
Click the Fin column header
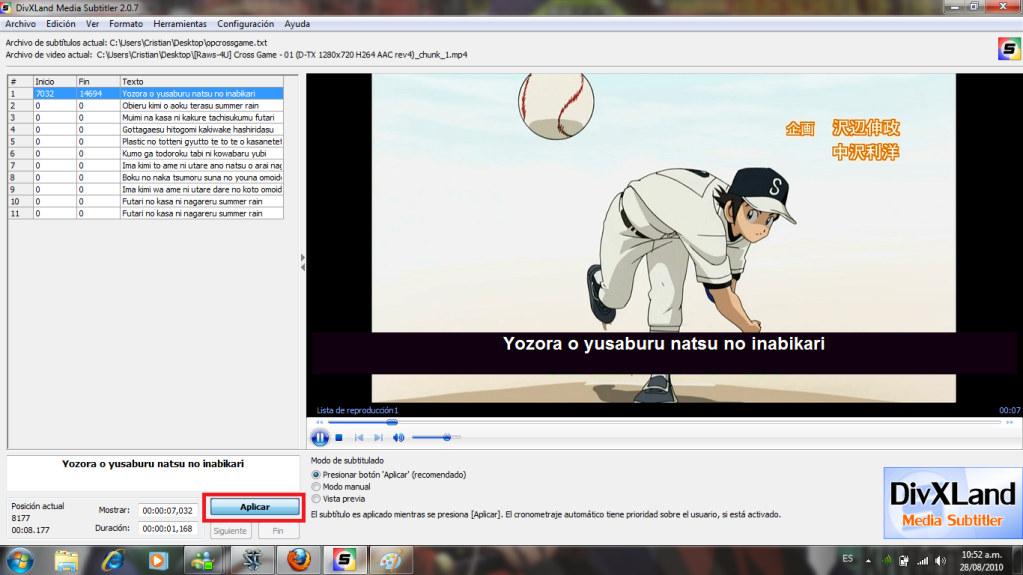coord(98,82)
